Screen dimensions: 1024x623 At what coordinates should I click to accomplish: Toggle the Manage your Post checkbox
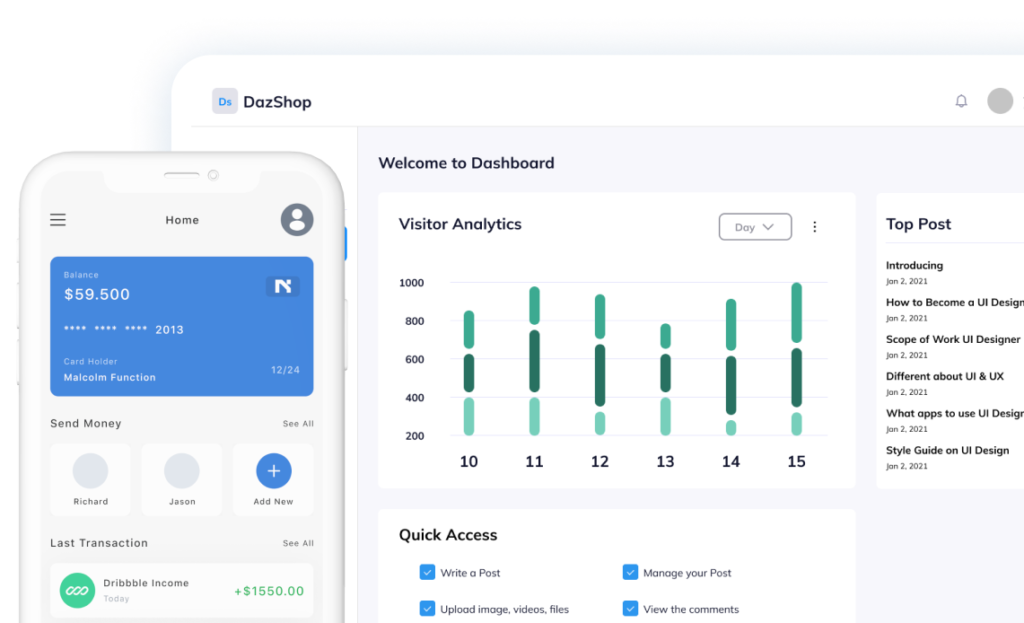pyautogui.click(x=630, y=573)
